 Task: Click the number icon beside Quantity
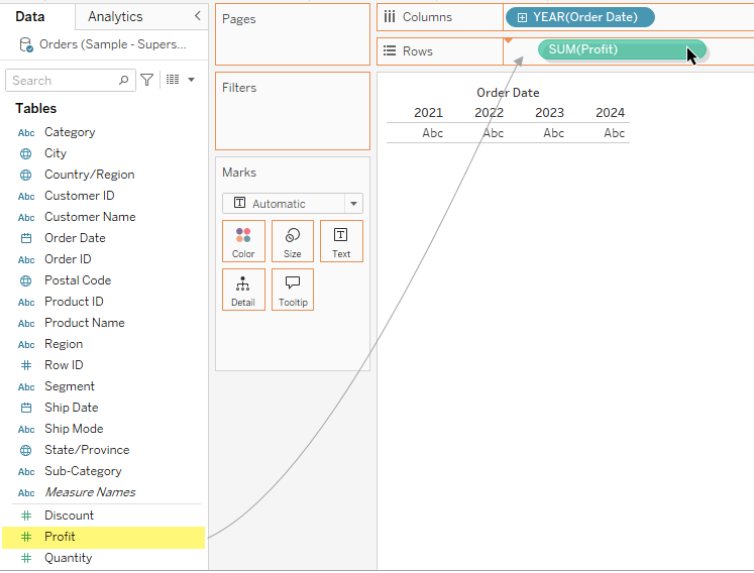click(26, 558)
